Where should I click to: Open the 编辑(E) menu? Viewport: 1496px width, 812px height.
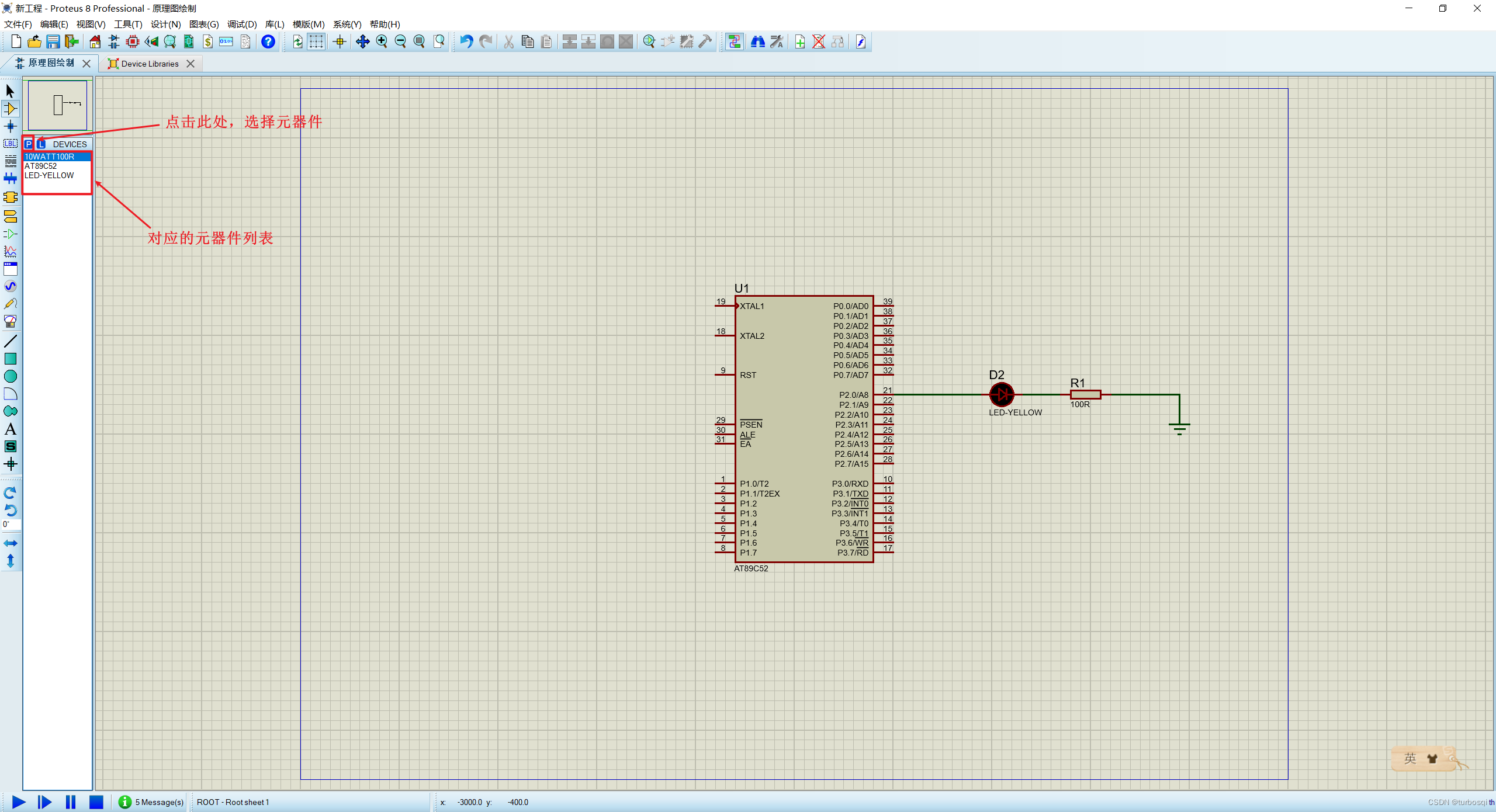(54, 24)
